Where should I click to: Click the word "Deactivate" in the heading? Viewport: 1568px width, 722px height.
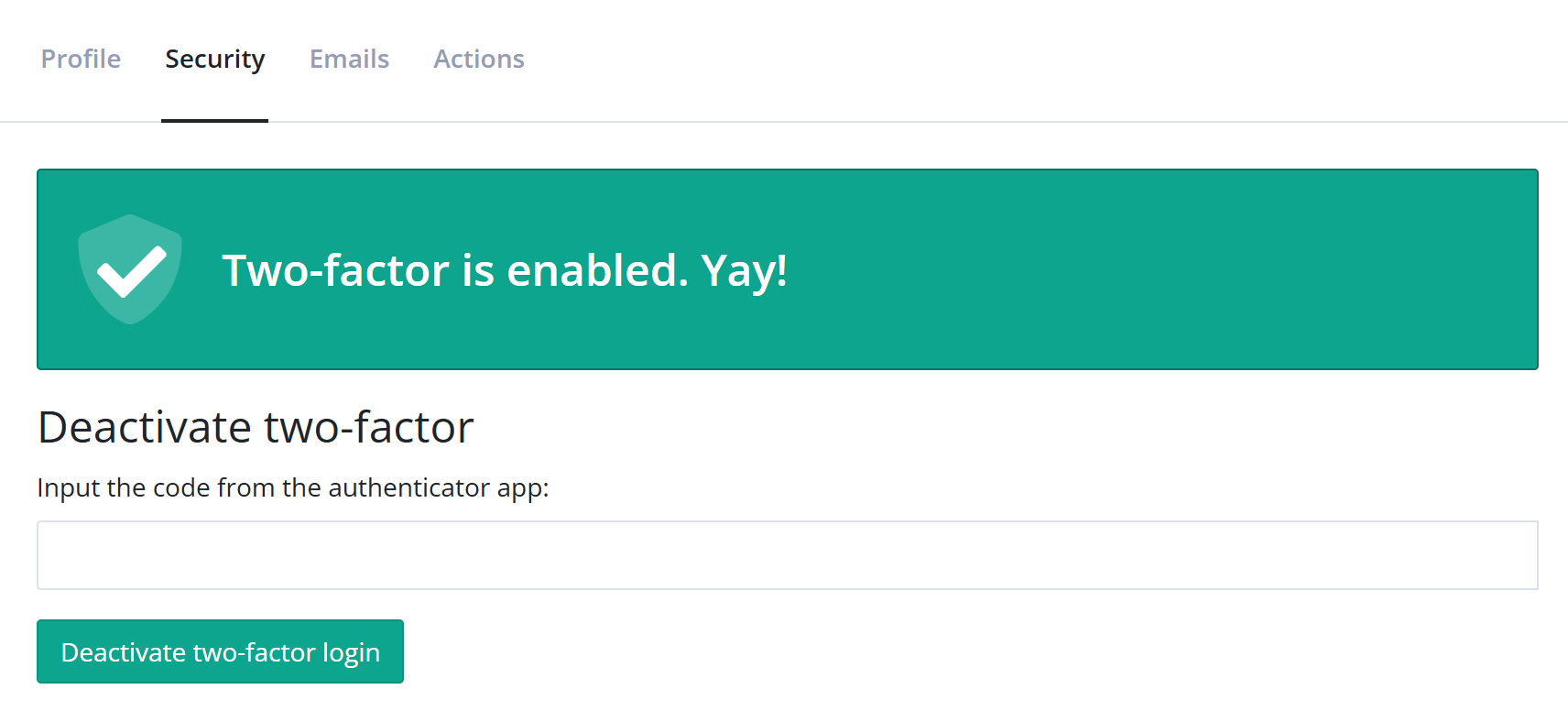coord(145,427)
